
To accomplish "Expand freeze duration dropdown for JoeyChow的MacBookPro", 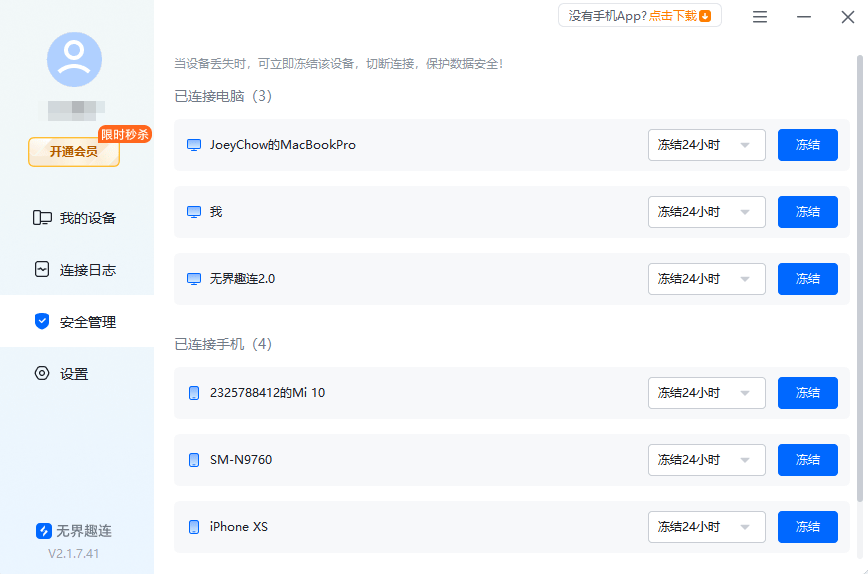I will coord(706,145).
